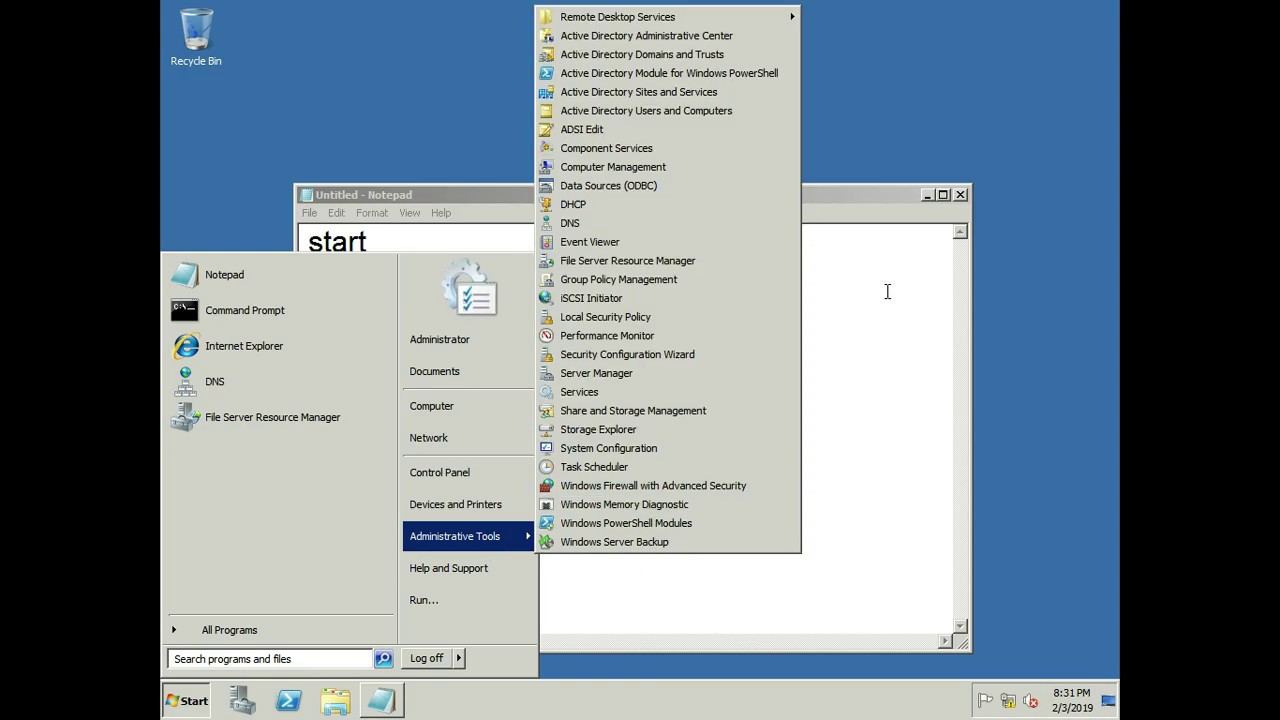1280x720 pixels.
Task: Click the Start button
Action: click(x=187, y=700)
